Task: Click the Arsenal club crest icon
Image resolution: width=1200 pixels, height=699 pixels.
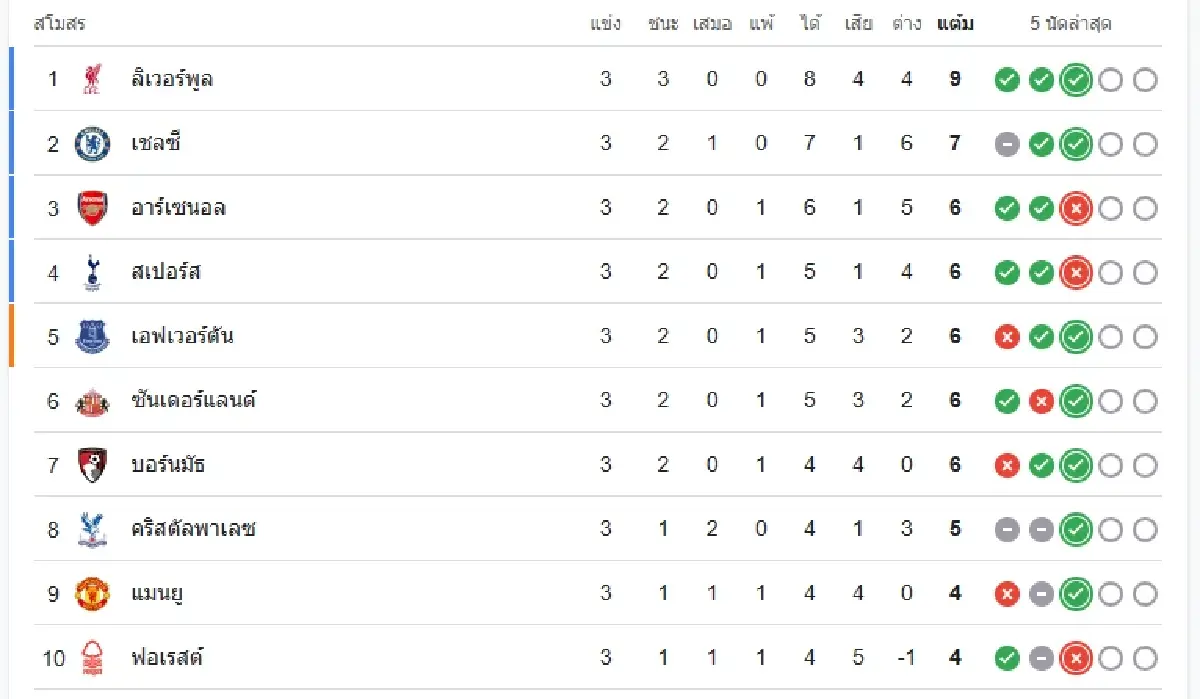Action: pos(92,208)
